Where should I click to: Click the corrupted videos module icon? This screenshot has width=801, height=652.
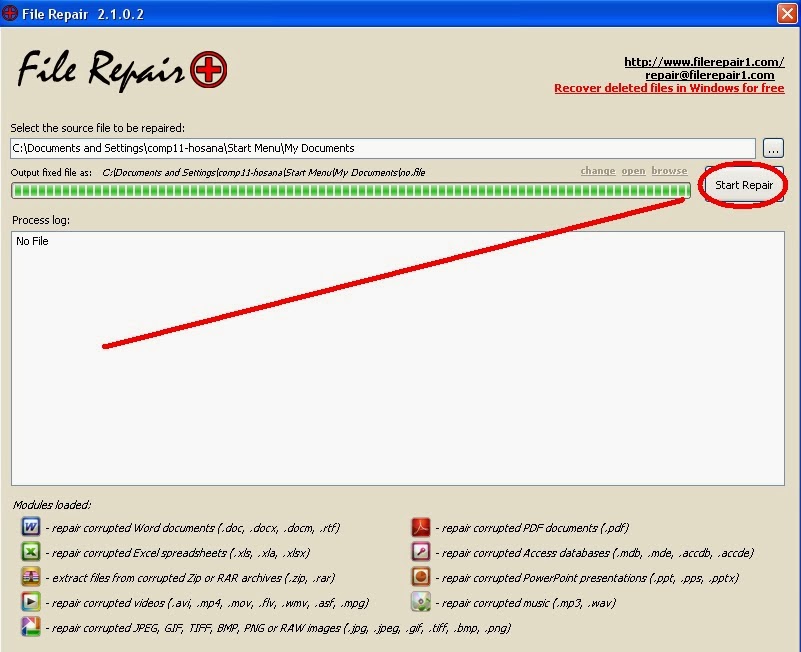click(x=31, y=601)
